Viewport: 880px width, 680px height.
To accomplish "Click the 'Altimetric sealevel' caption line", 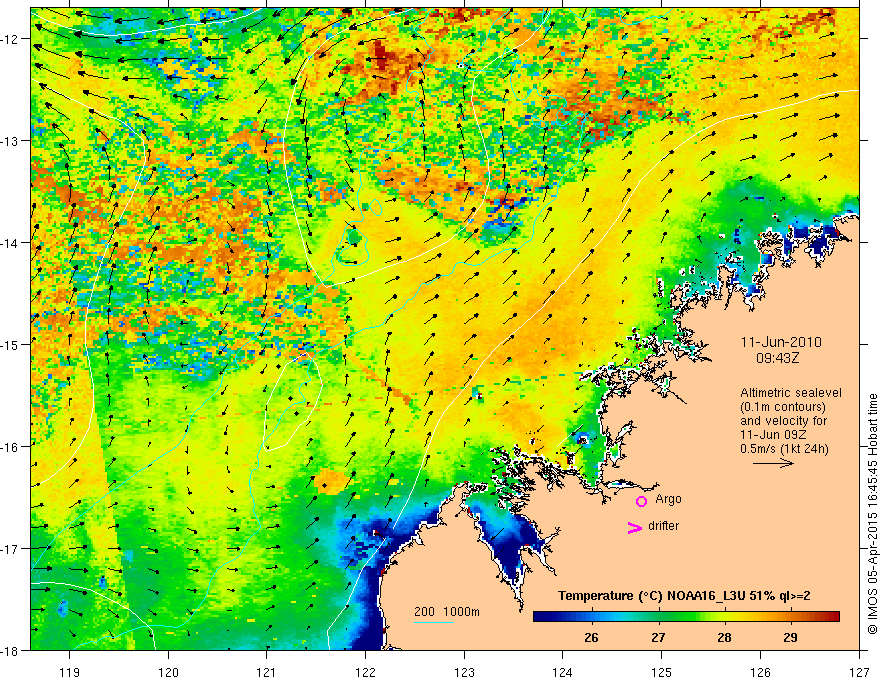I will [x=791, y=393].
